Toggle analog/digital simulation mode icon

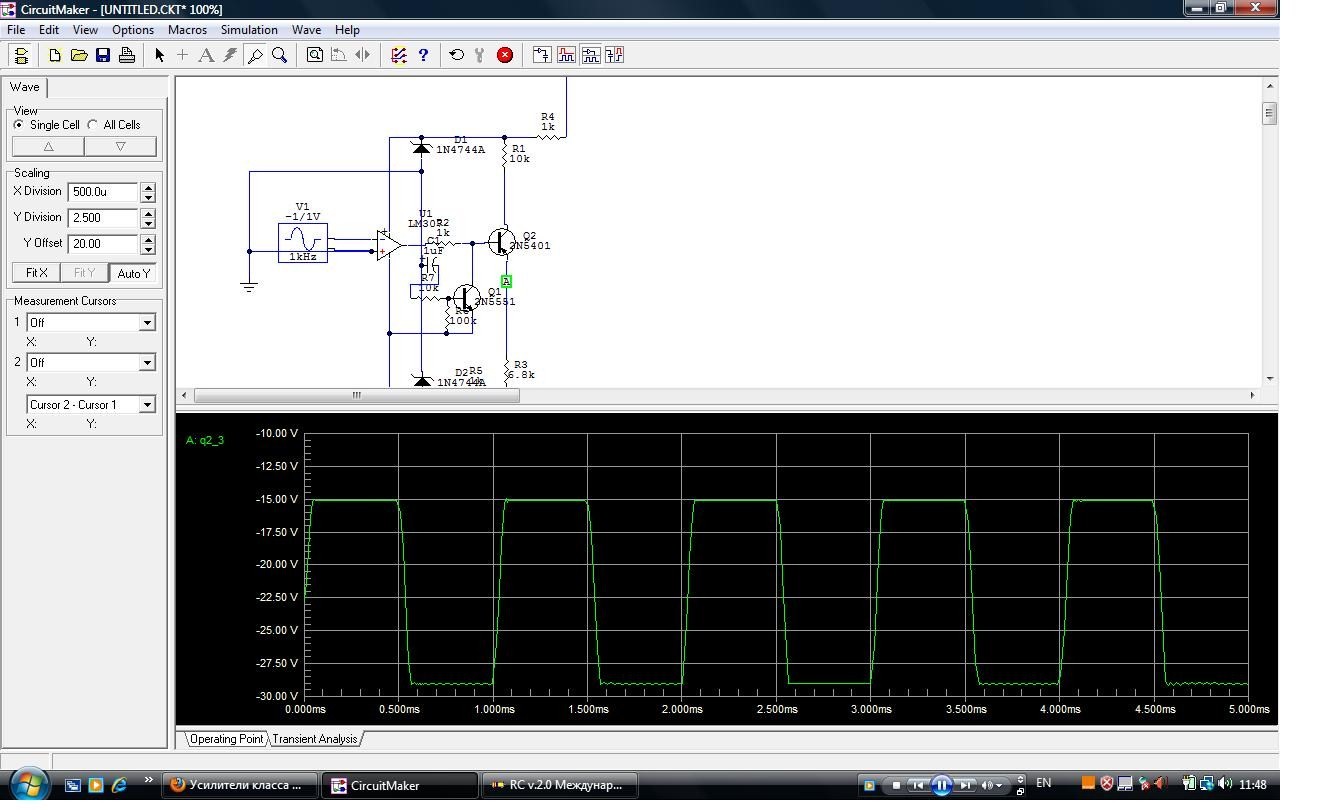[x=399, y=55]
